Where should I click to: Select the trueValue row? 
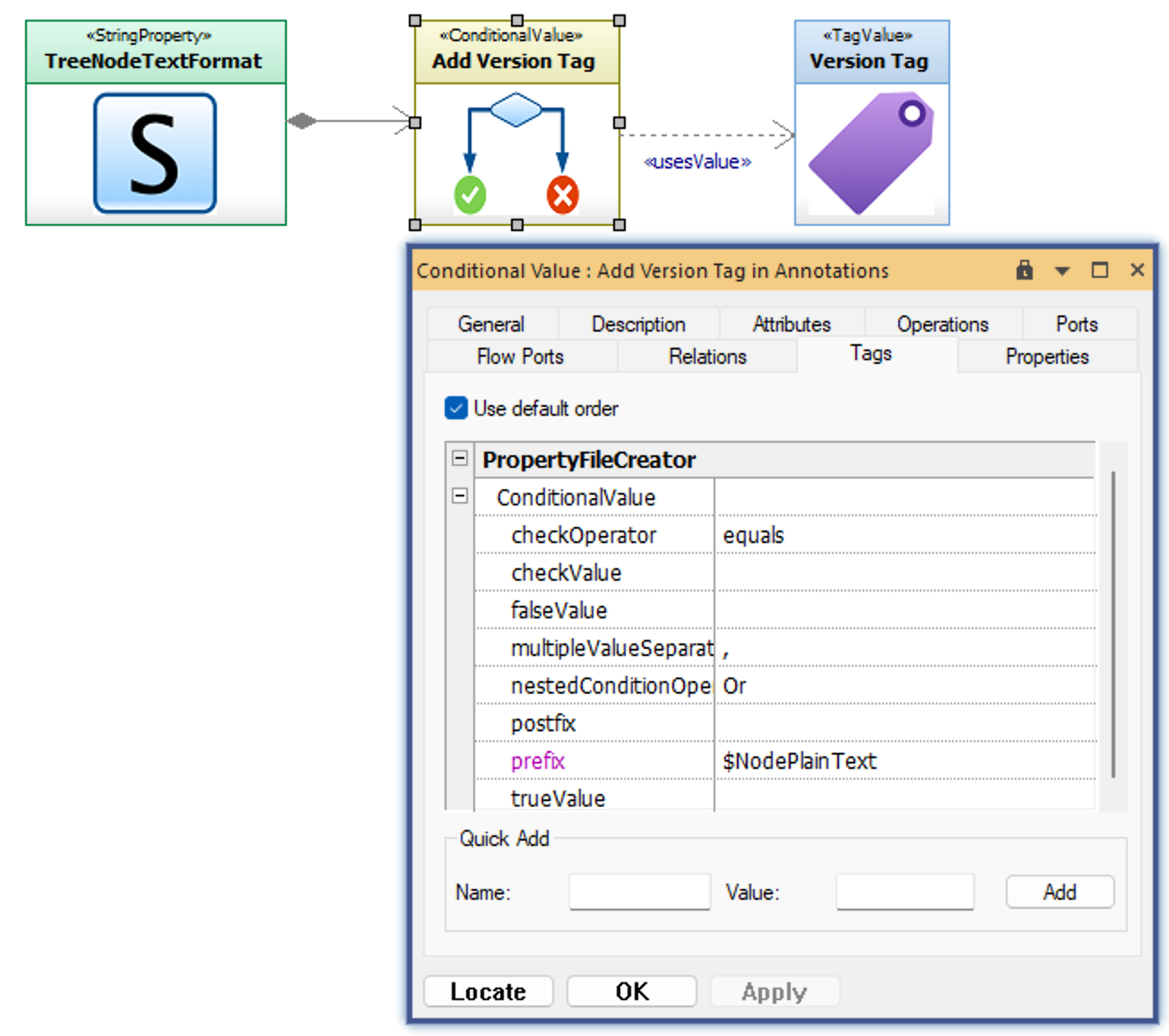785,797
